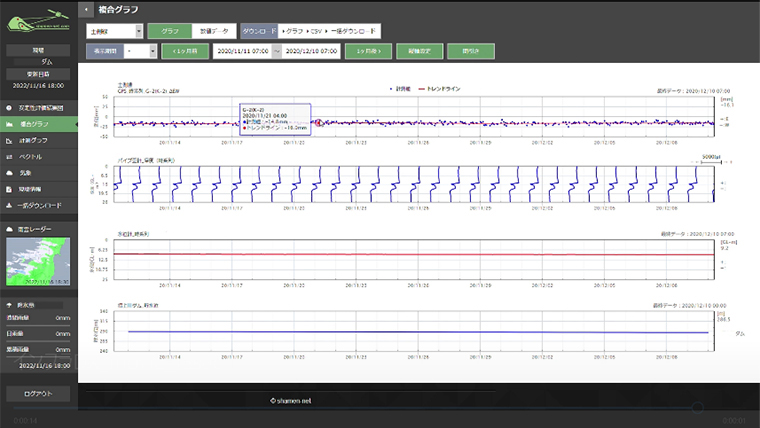This screenshot has height=428, width=760.
Task: Click the blue line in dam reservoir chart
Action: tap(418, 332)
